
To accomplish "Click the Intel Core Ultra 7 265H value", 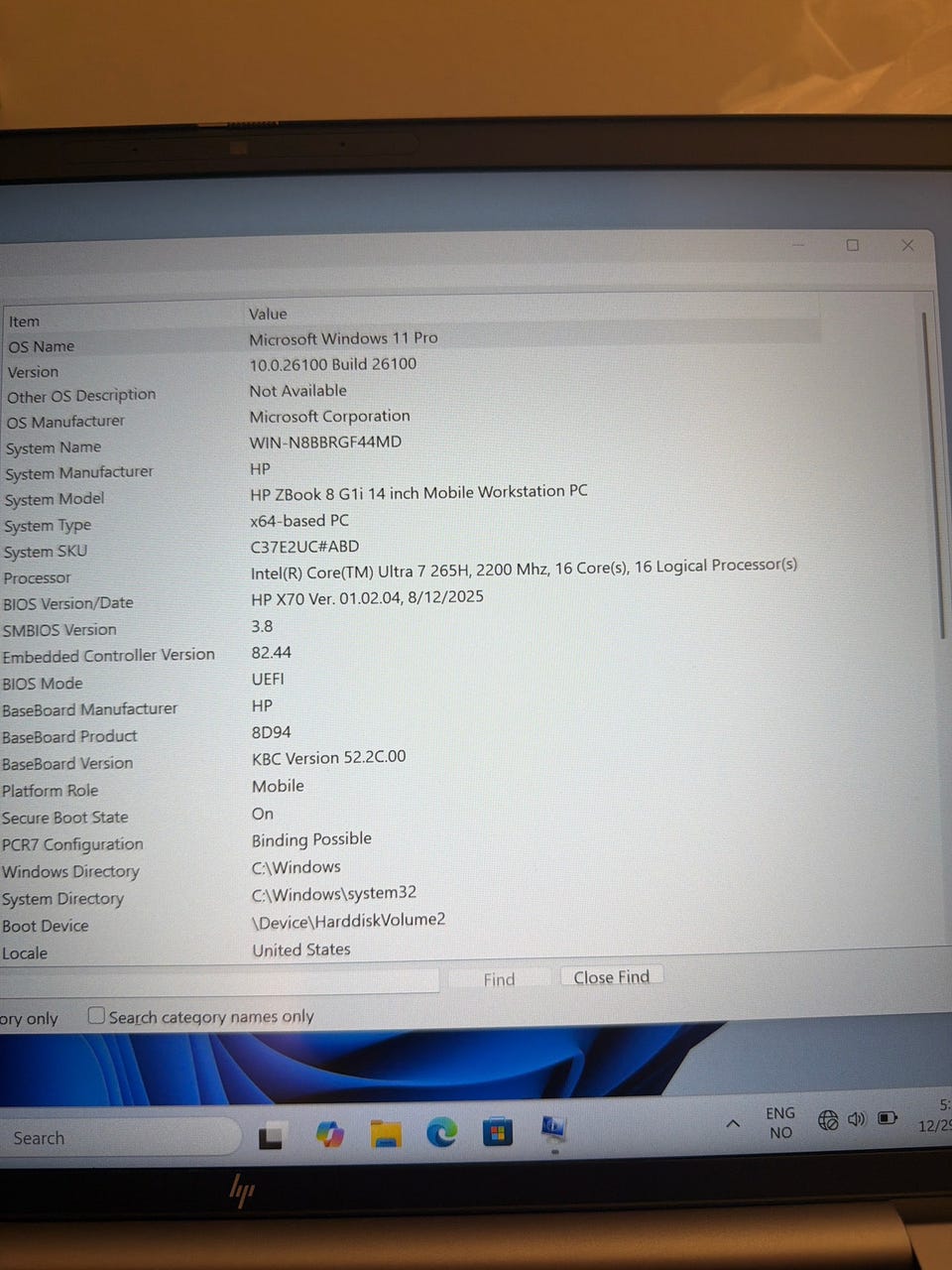I will click(x=524, y=569).
